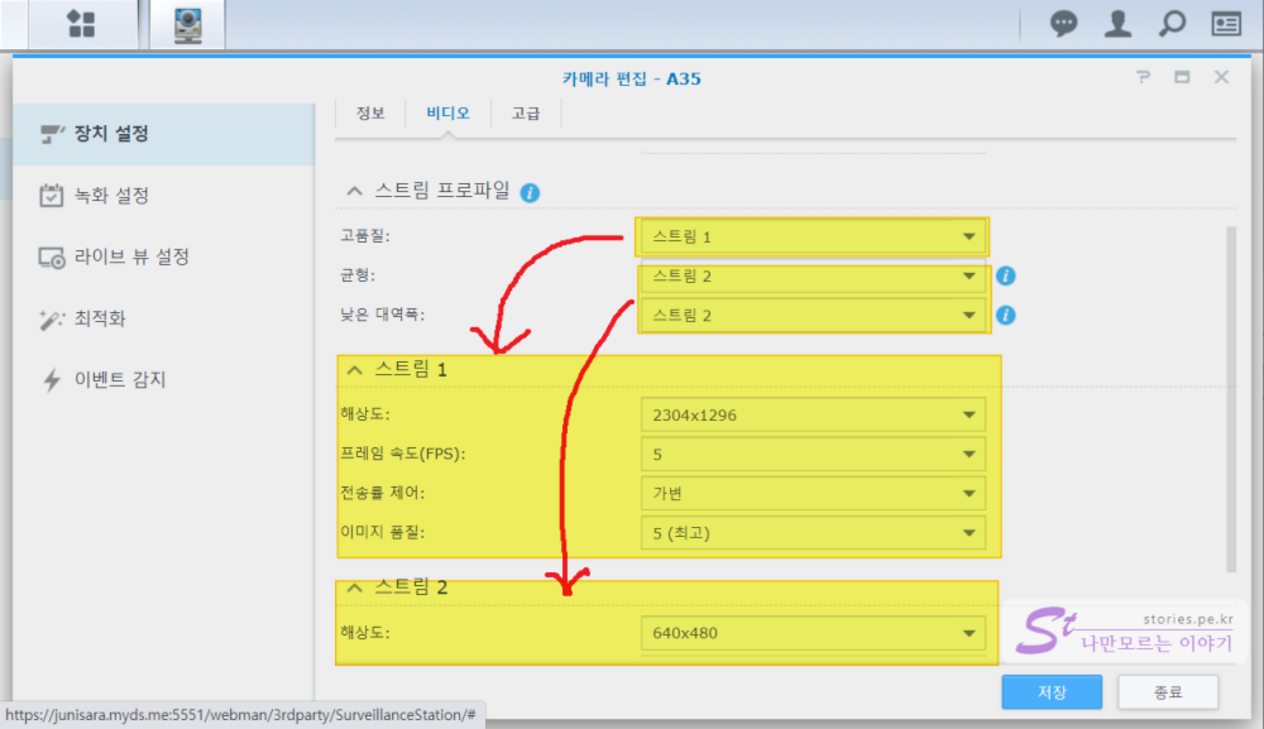This screenshot has width=1264, height=729.
Task: Open the 고품질 stream dropdown
Action: point(812,237)
